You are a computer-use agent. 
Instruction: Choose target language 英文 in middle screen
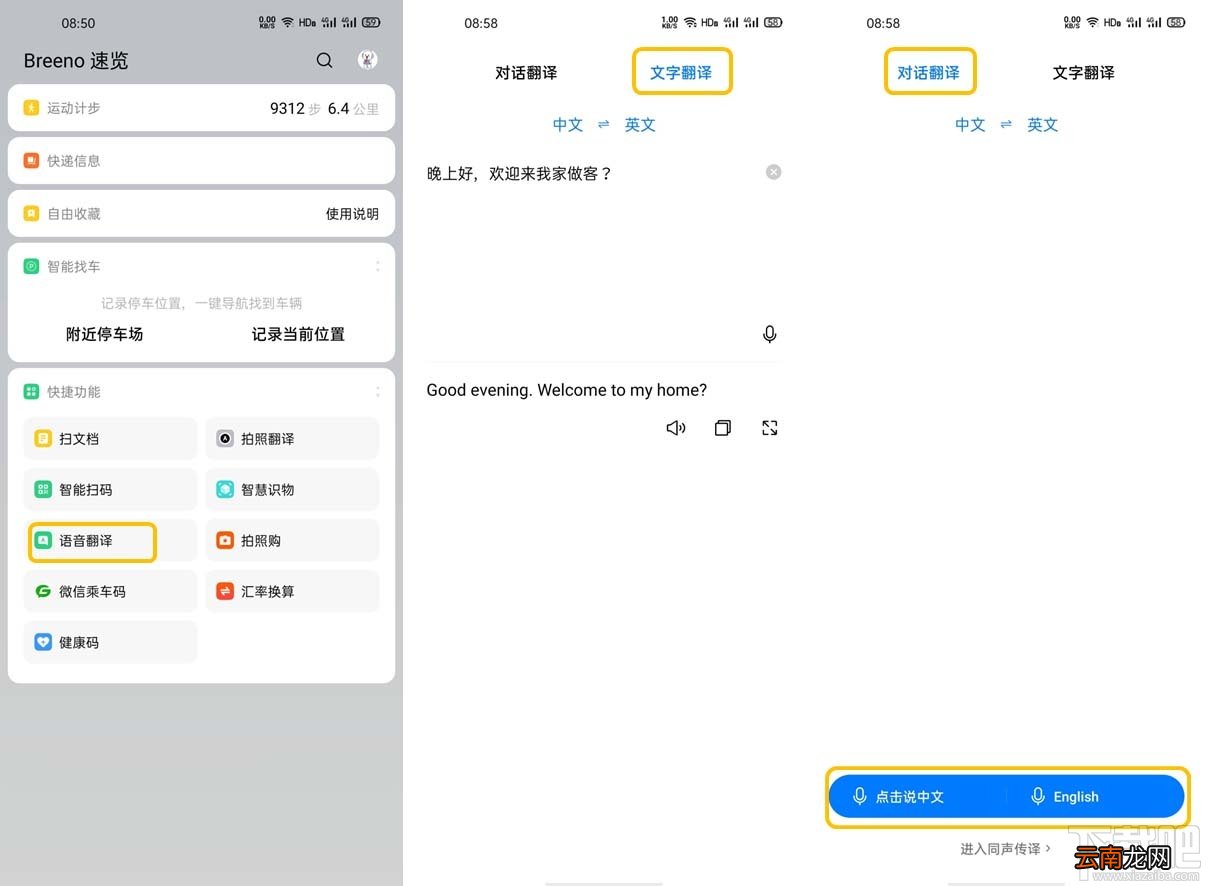pyautogui.click(x=640, y=125)
